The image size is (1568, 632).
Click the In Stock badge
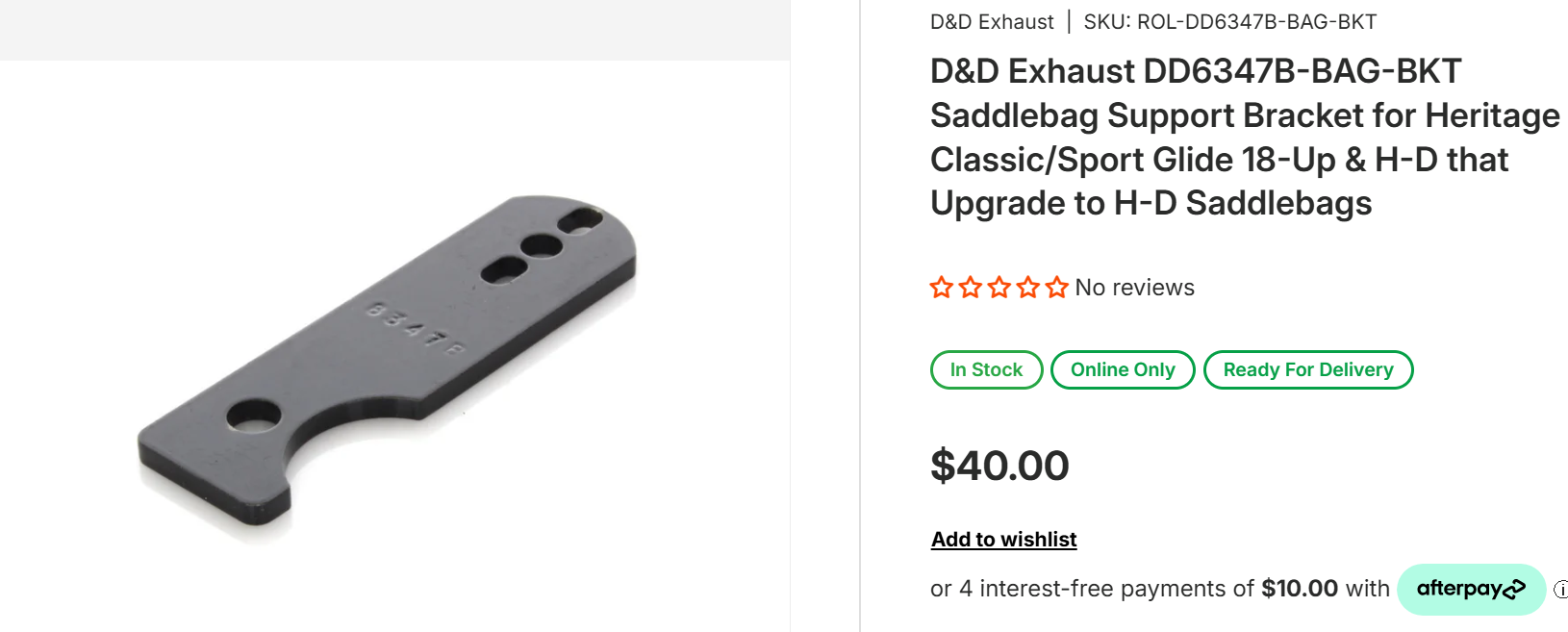point(986,370)
